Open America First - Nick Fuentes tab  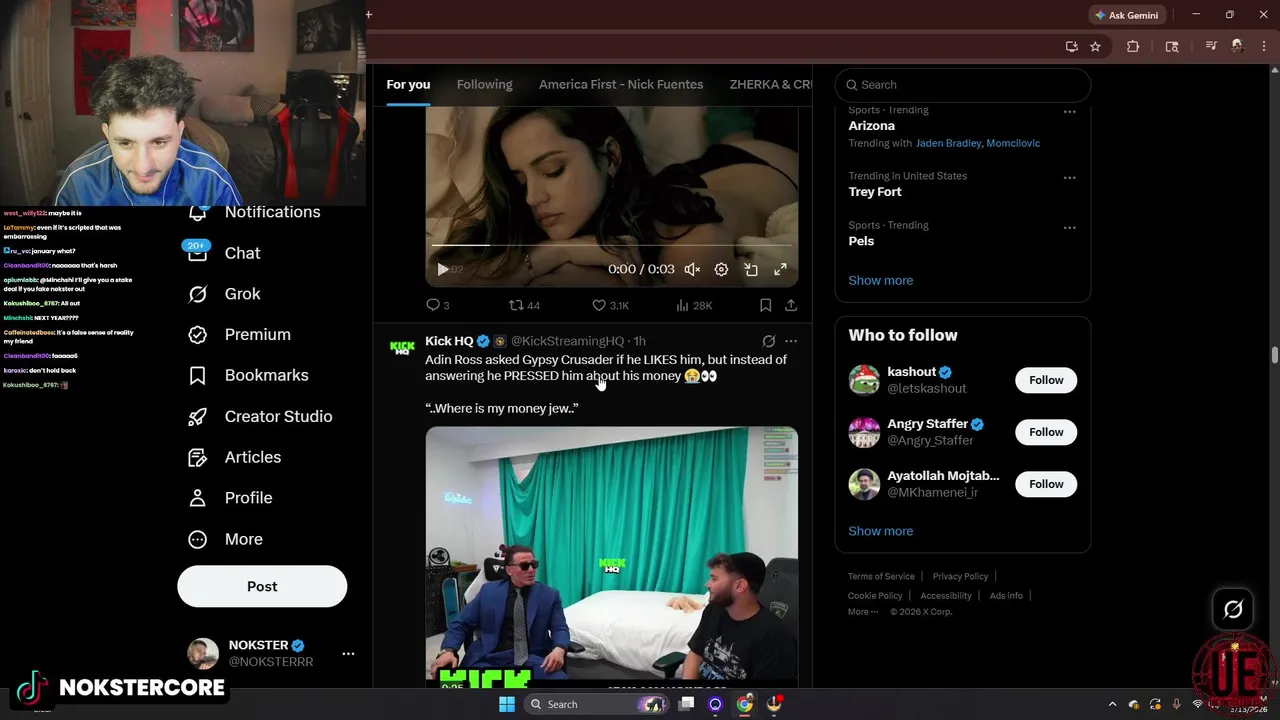click(x=621, y=84)
